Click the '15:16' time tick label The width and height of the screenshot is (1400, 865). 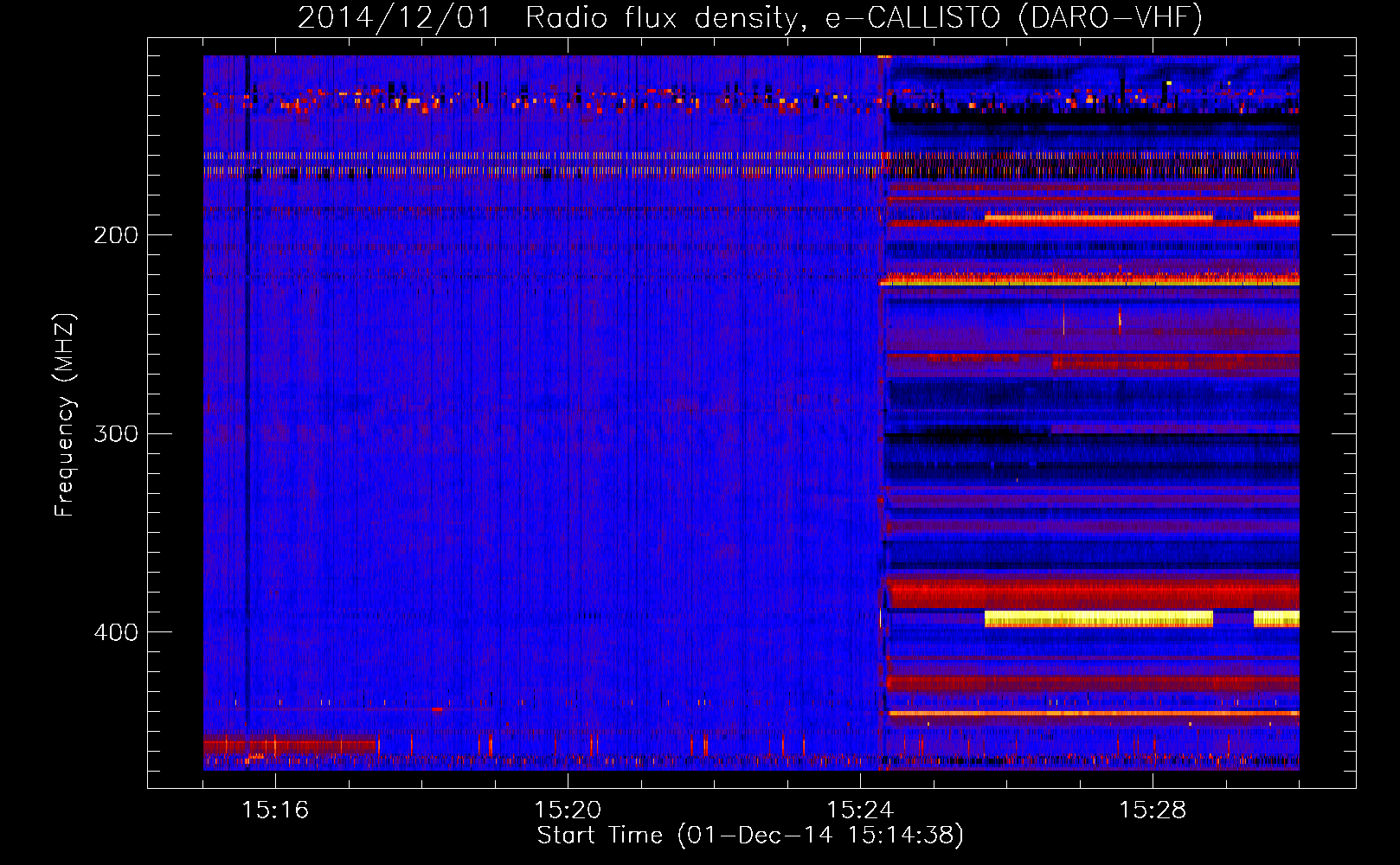pyautogui.click(x=275, y=811)
